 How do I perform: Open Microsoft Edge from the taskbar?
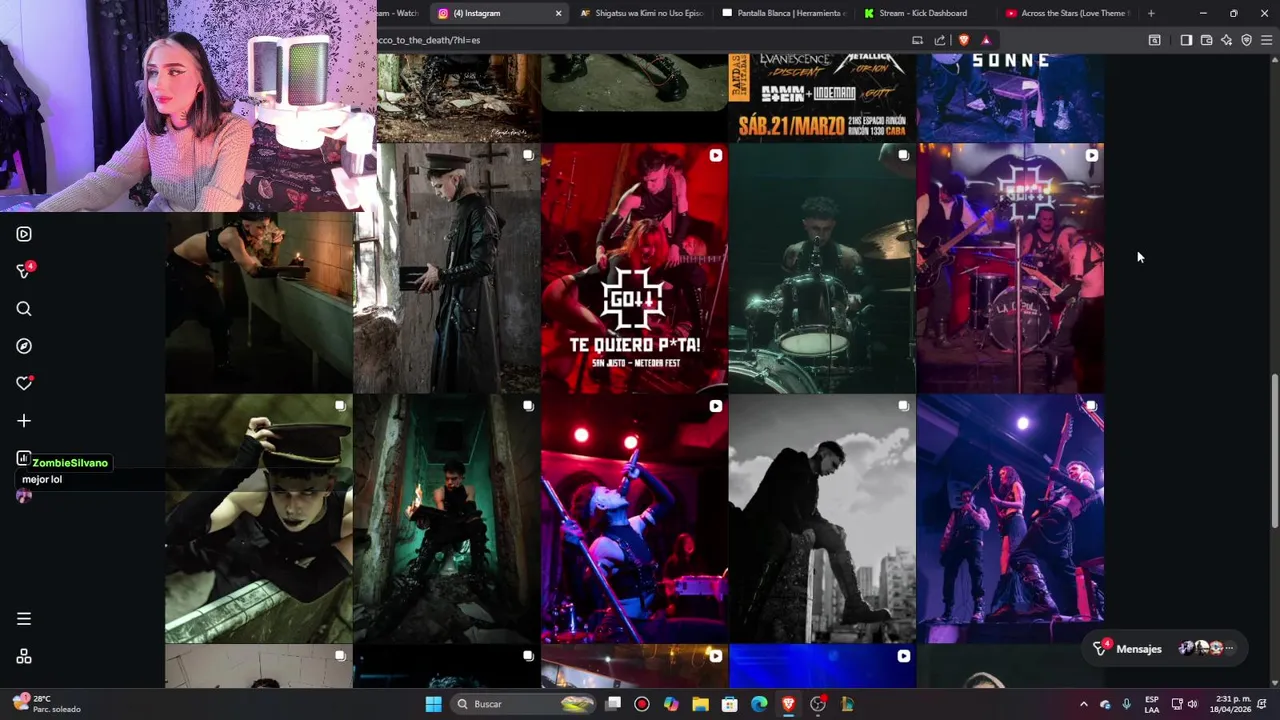coord(759,704)
